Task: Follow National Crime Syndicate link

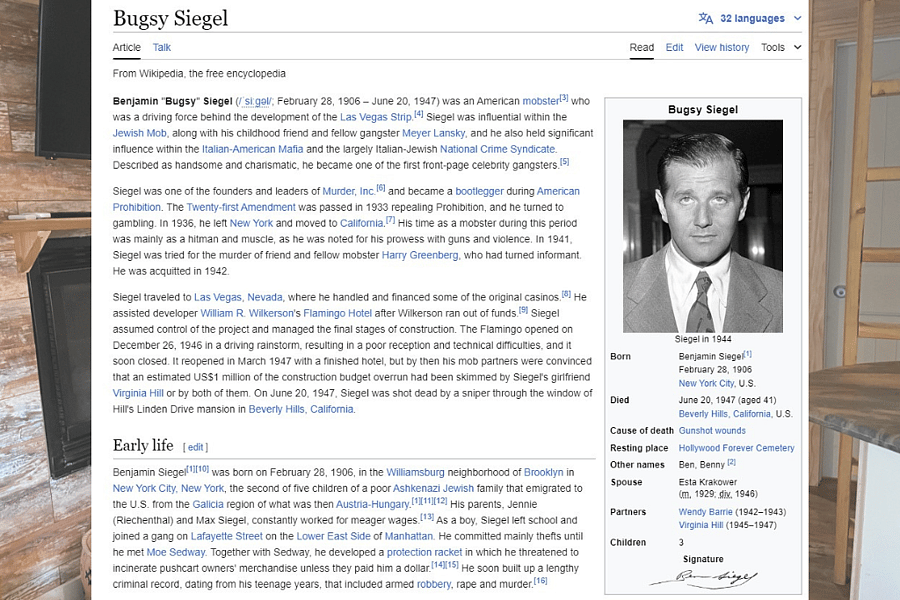Action: (x=498, y=149)
